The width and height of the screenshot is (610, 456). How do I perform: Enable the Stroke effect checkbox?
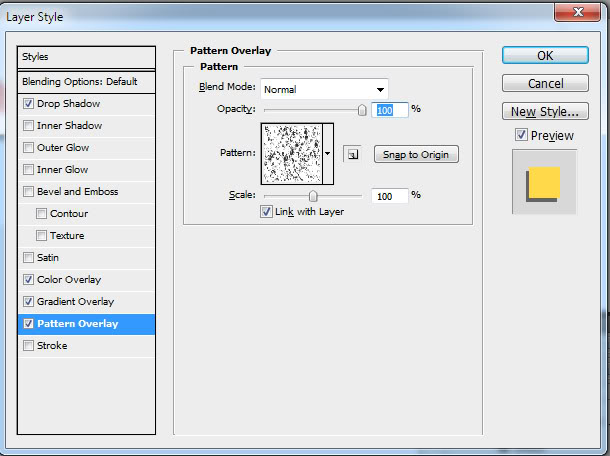[x=28, y=346]
